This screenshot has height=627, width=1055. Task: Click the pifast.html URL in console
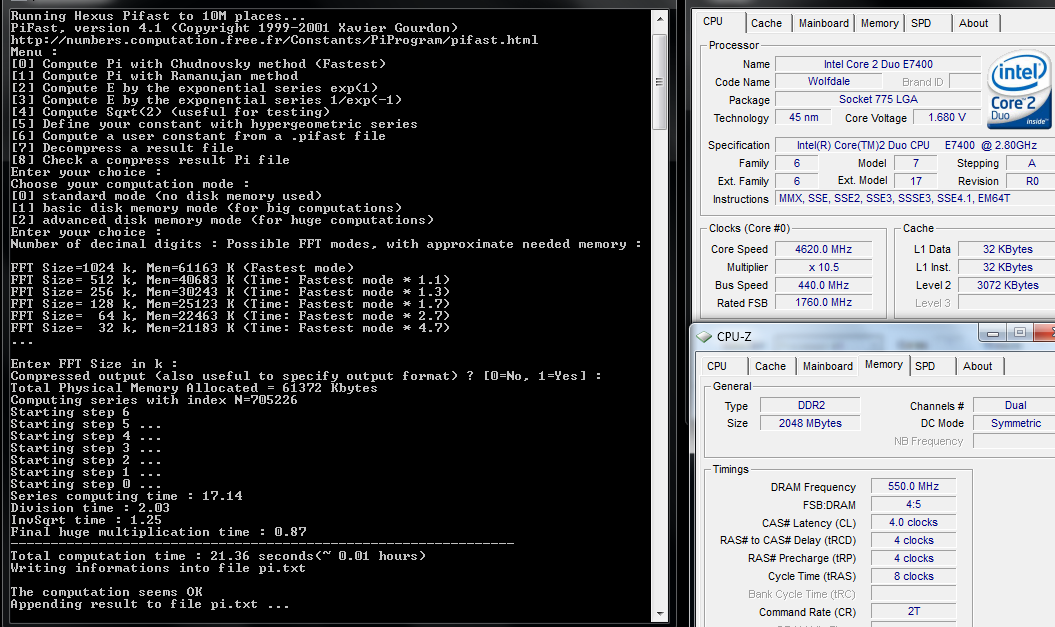tap(274, 40)
